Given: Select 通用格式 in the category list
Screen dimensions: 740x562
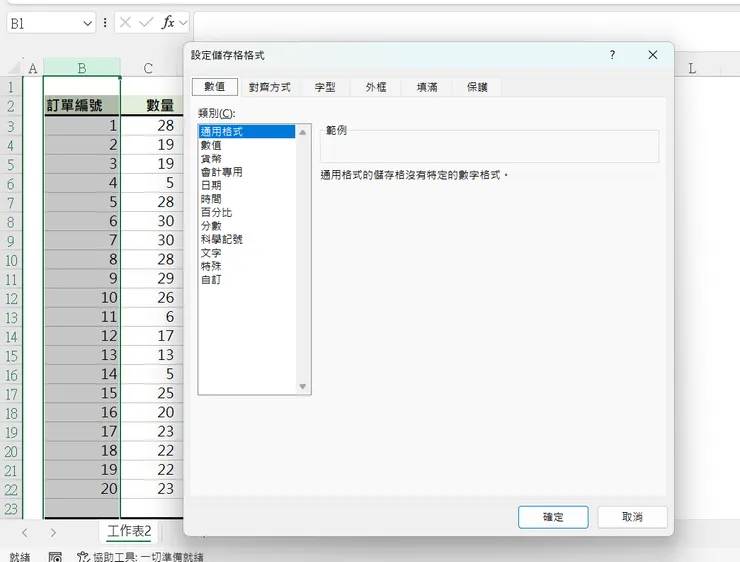Looking at the screenshot, I should (x=247, y=132).
